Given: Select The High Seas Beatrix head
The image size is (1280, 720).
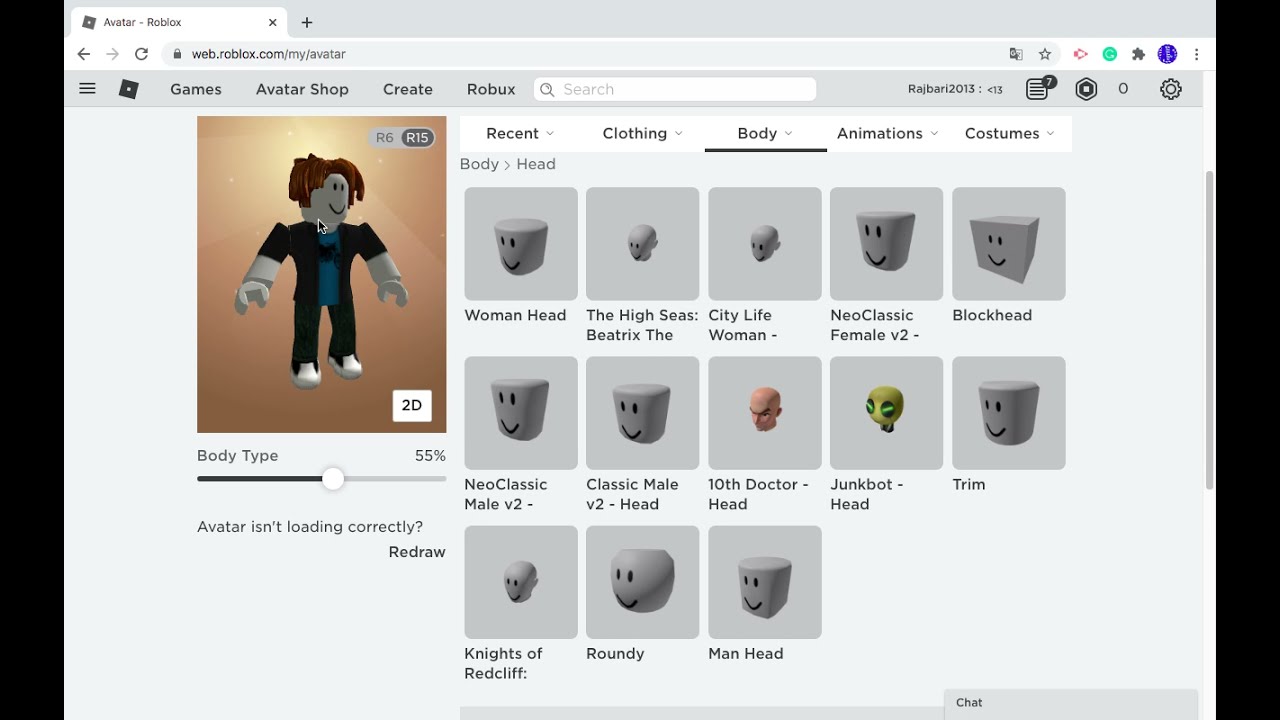Looking at the screenshot, I should (x=643, y=244).
